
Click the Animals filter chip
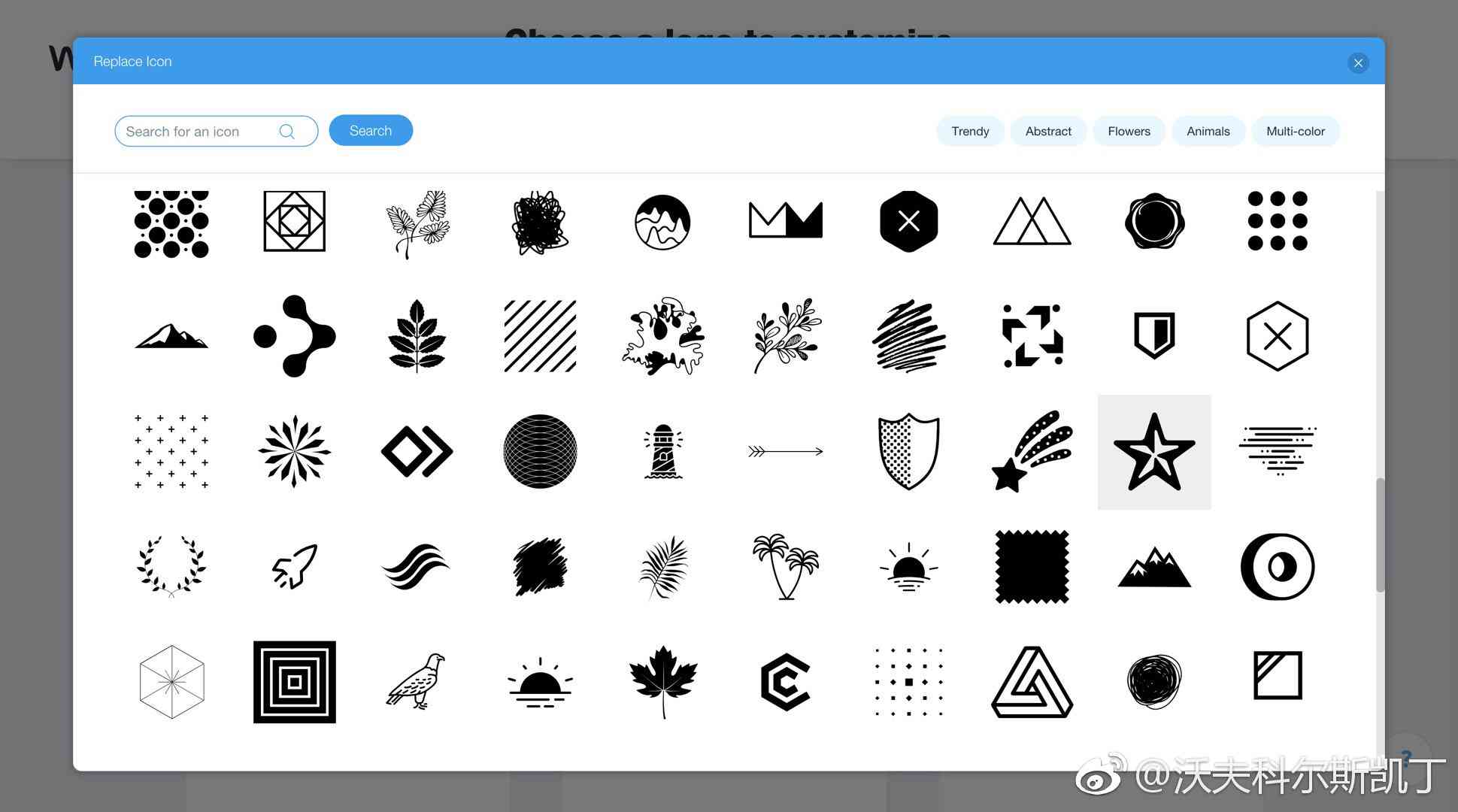point(1208,131)
